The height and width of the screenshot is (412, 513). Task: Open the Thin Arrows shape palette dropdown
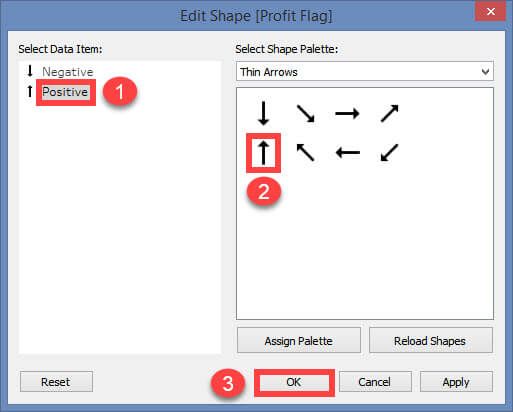365,71
